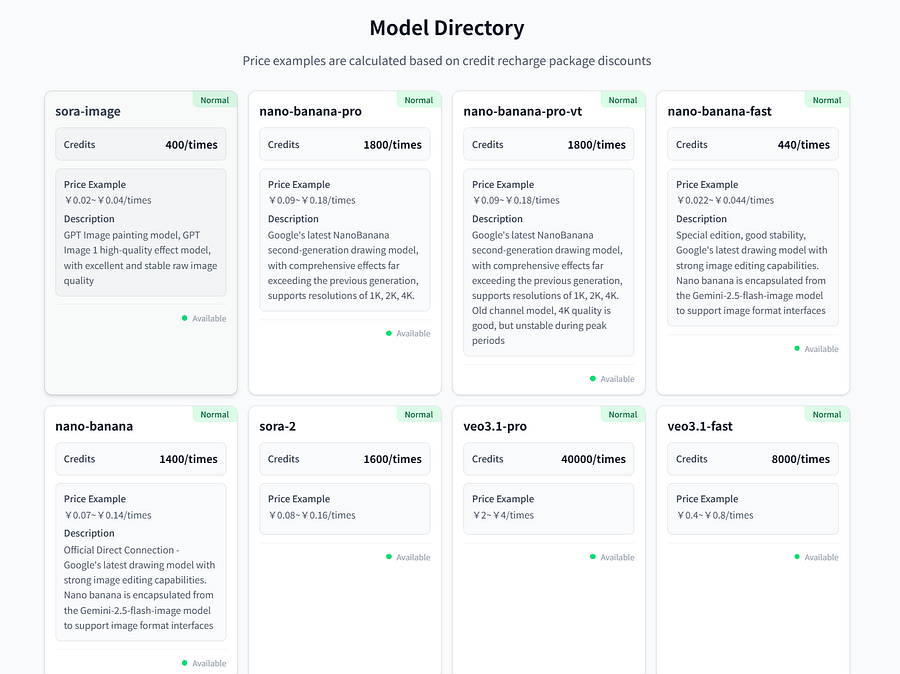Click the 1800/times value on nano-banana-pro-vt card
This screenshot has width=900, height=674.
(596, 145)
